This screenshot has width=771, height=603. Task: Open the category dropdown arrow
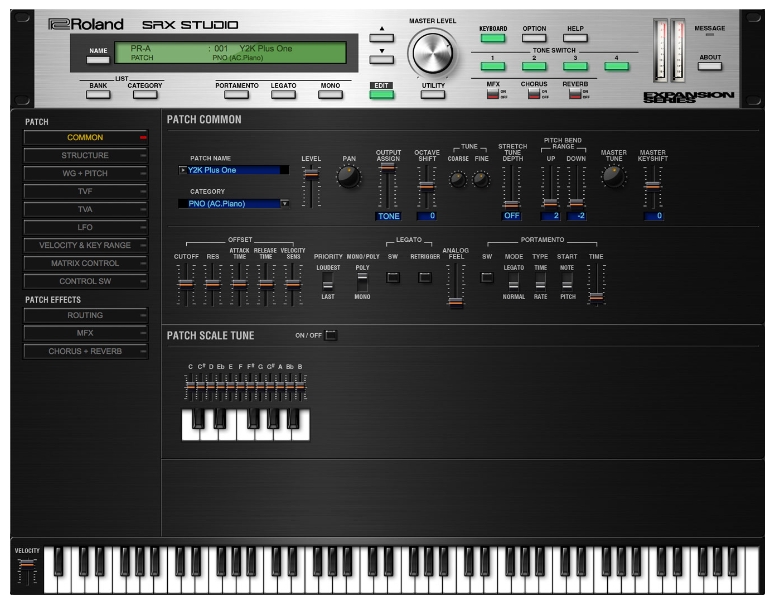point(285,204)
